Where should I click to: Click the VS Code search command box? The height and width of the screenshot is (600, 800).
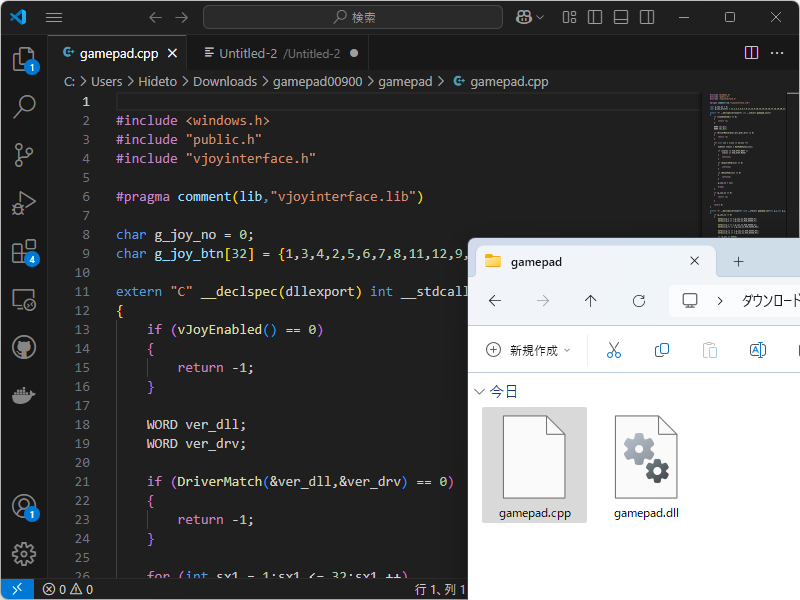tap(353, 17)
